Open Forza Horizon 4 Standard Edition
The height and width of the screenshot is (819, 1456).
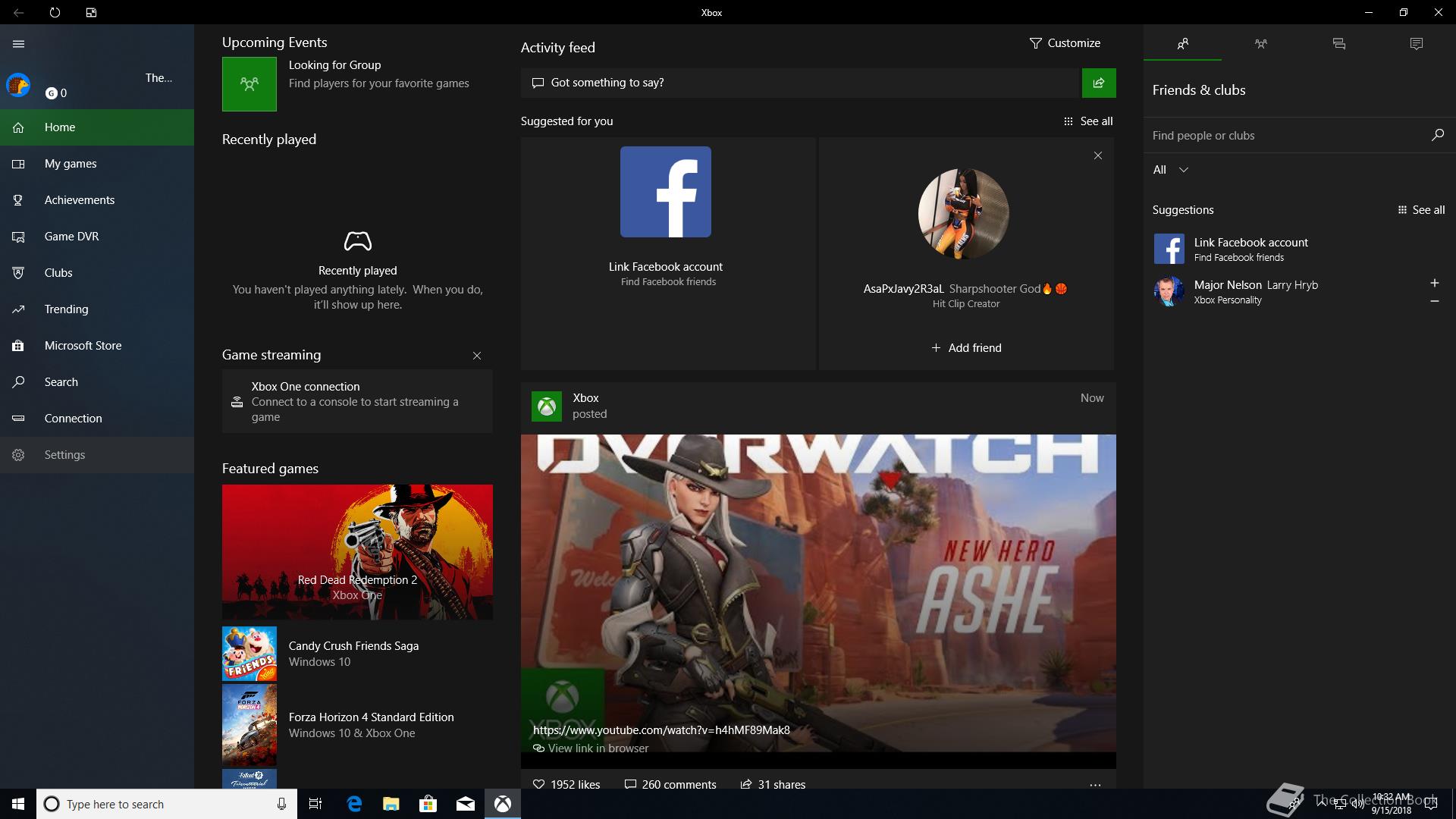click(x=357, y=725)
